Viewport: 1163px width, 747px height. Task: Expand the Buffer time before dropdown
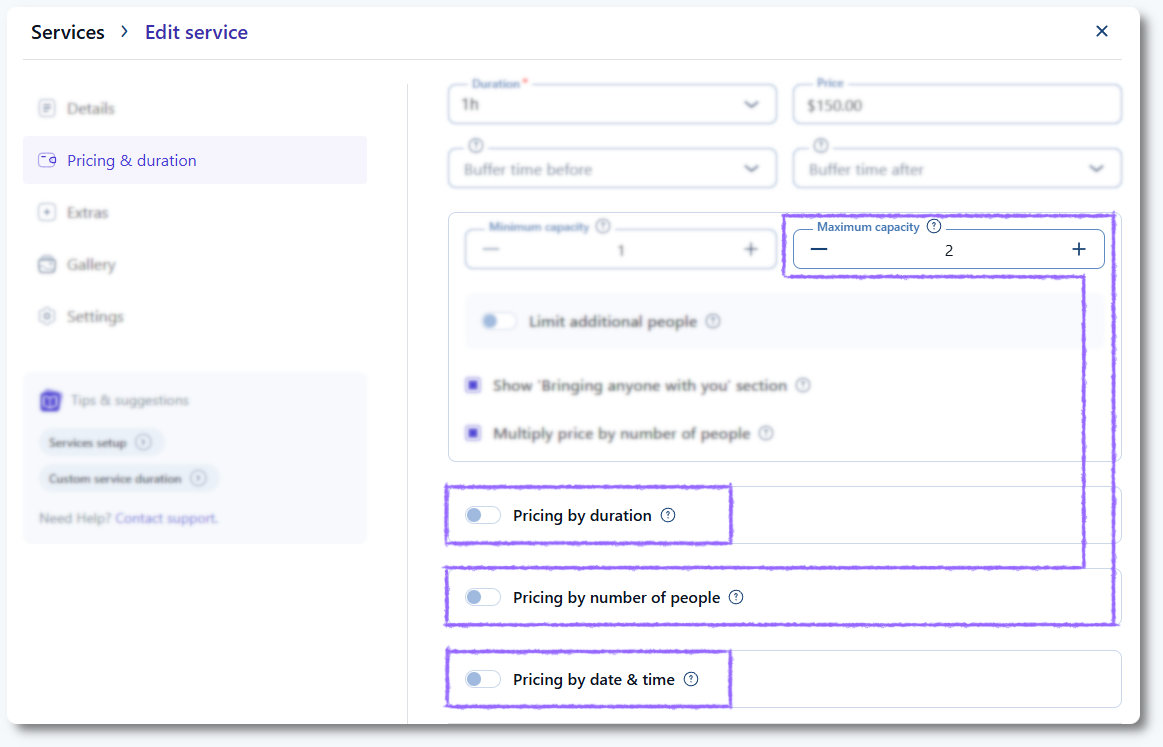pos(612,169)
